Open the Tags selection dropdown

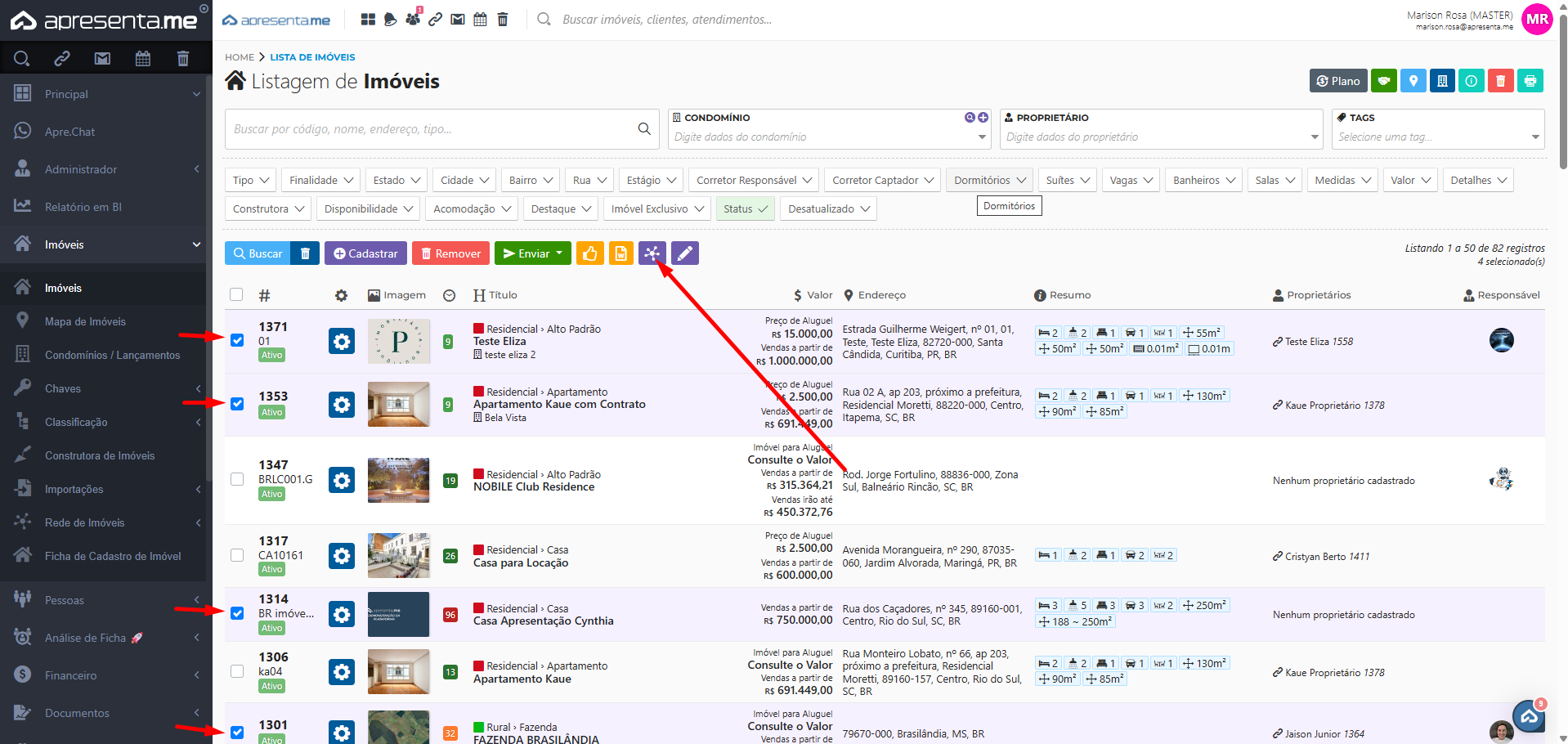(x=1437, y=137)
